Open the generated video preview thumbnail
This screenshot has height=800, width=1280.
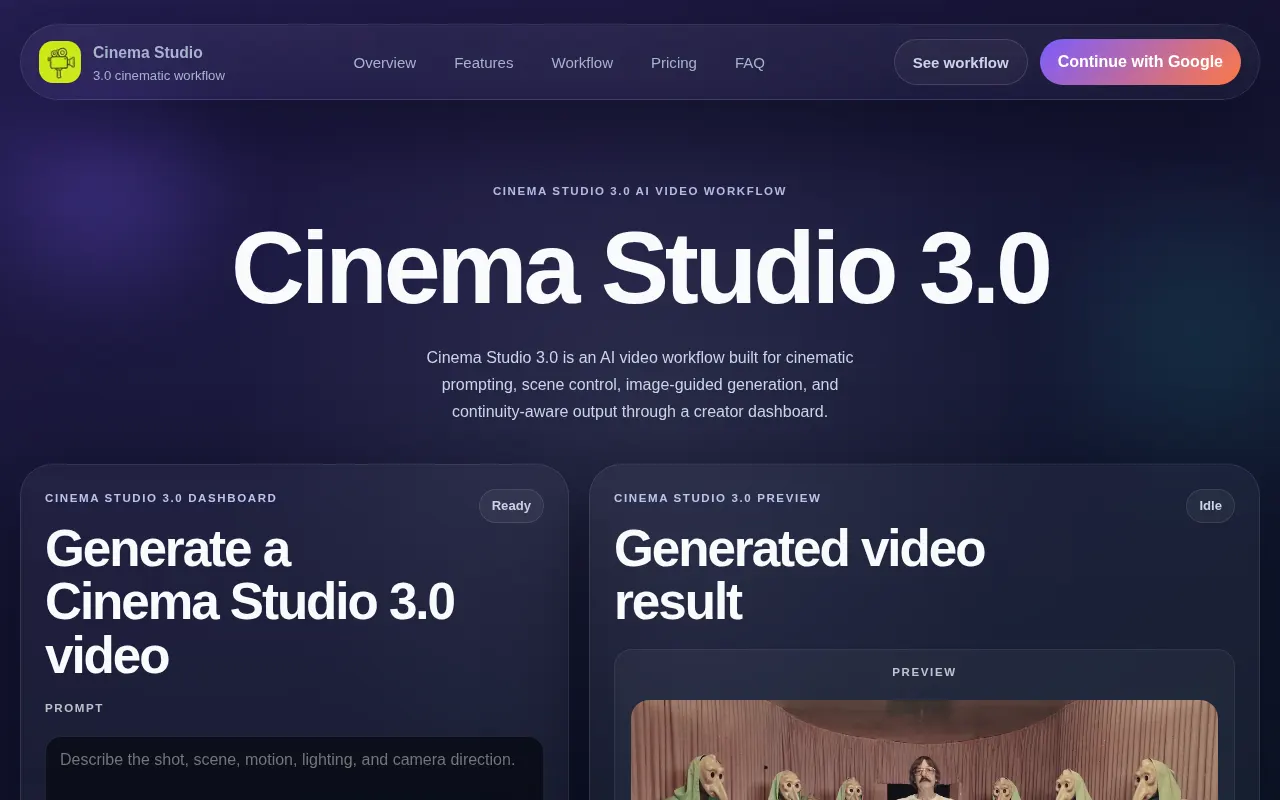pos(924,750)
